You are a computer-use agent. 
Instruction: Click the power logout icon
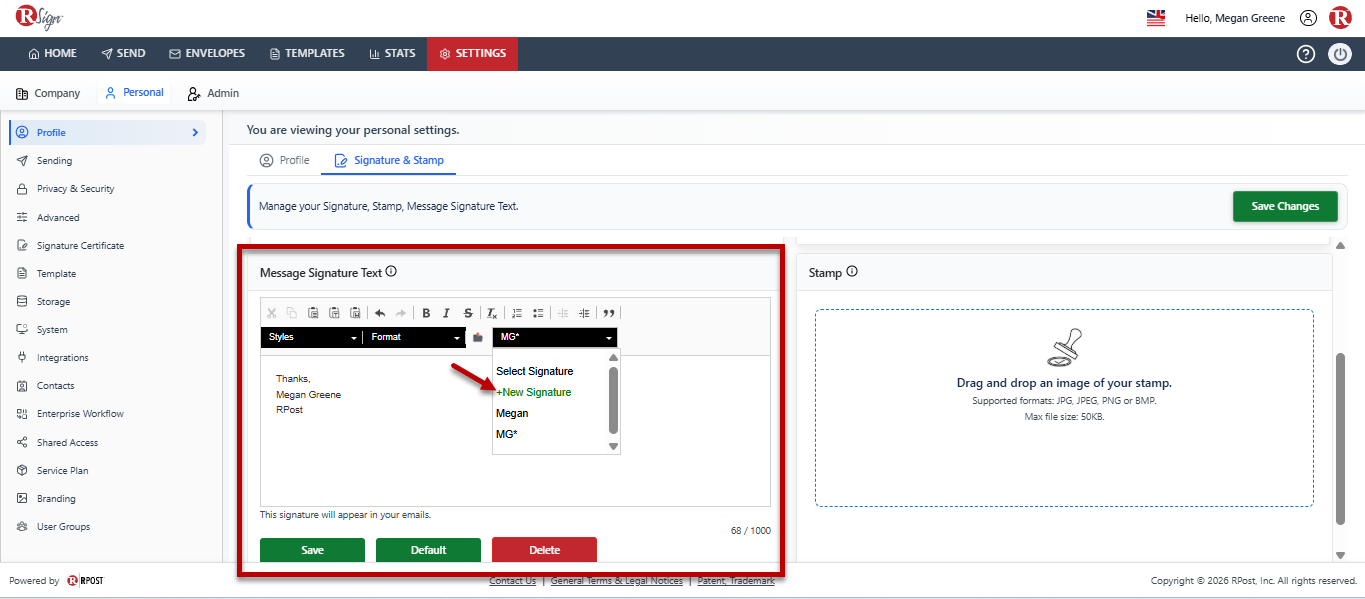pos(1340,54)
